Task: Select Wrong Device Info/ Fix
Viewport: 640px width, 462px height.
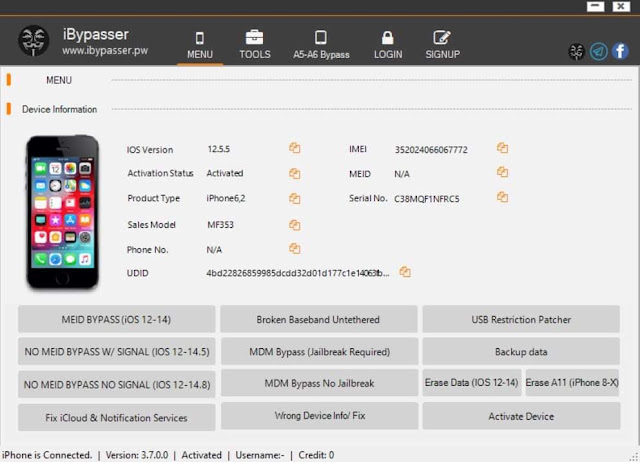Action: (320, 416)
